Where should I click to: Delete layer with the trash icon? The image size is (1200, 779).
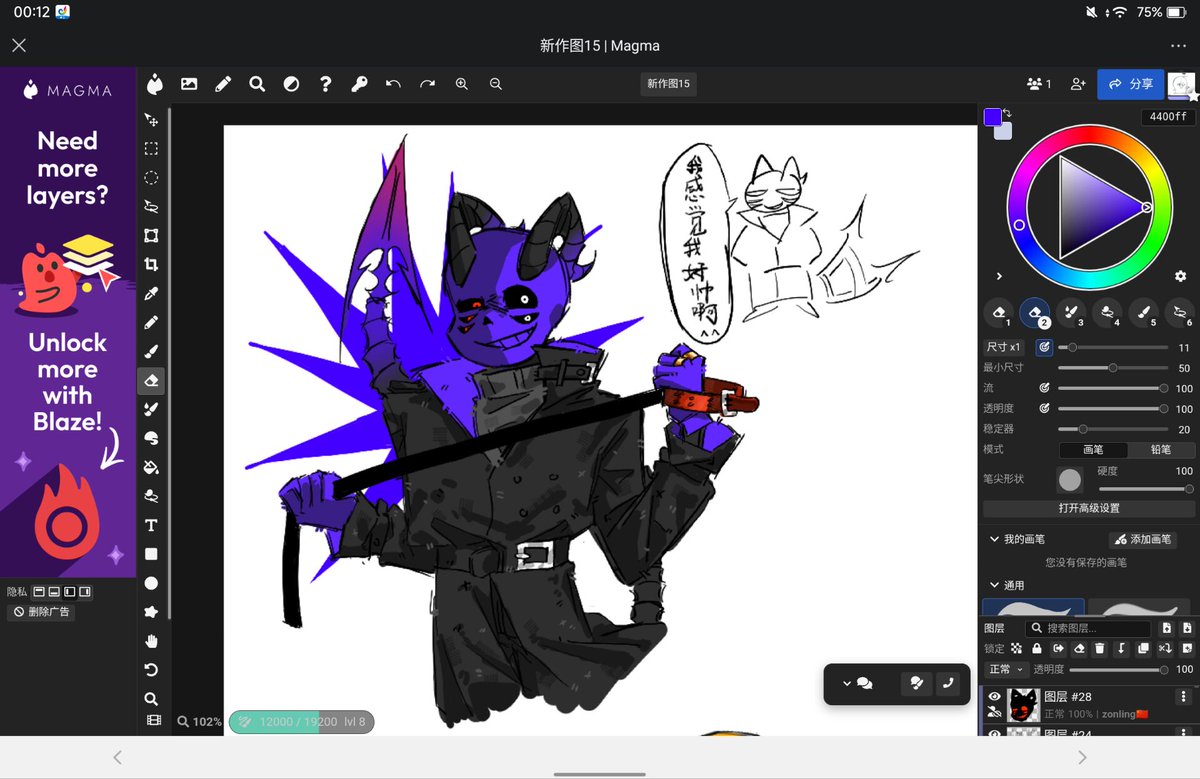(1100, 649)
